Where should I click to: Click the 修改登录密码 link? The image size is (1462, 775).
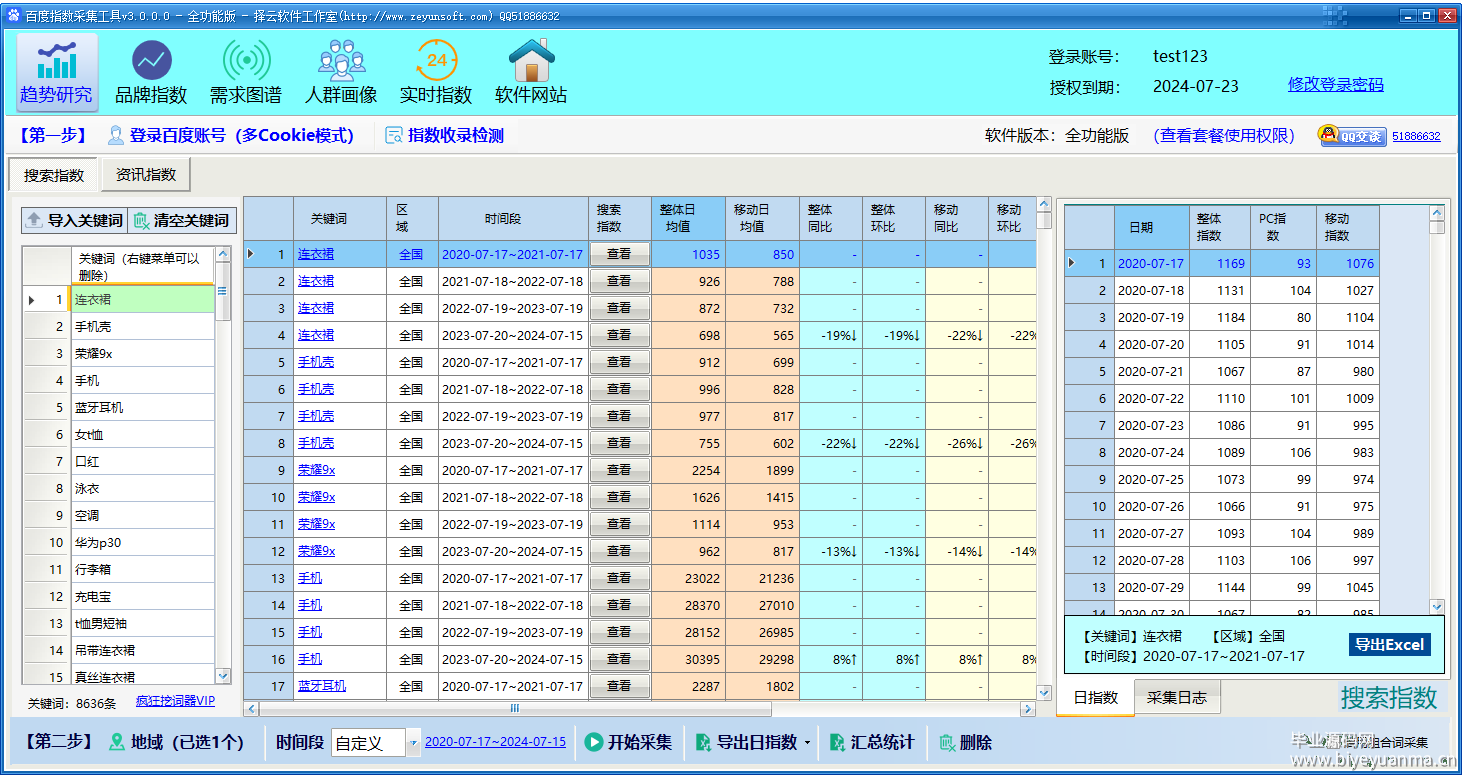pos(1336,85)
